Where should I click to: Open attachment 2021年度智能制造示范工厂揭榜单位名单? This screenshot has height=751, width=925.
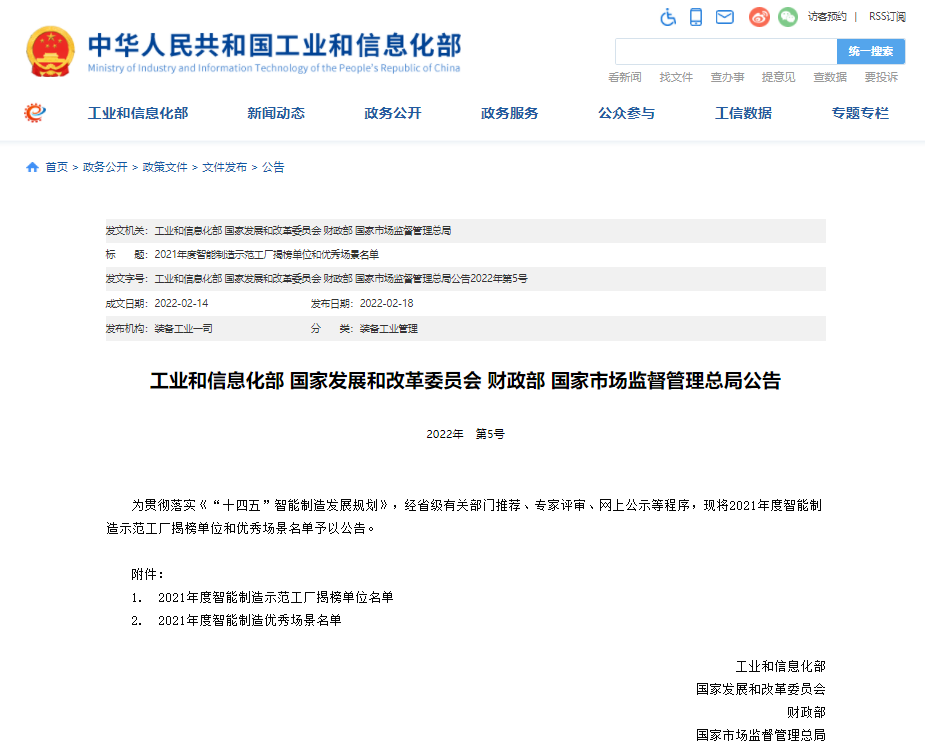click(x=275, y=597)
